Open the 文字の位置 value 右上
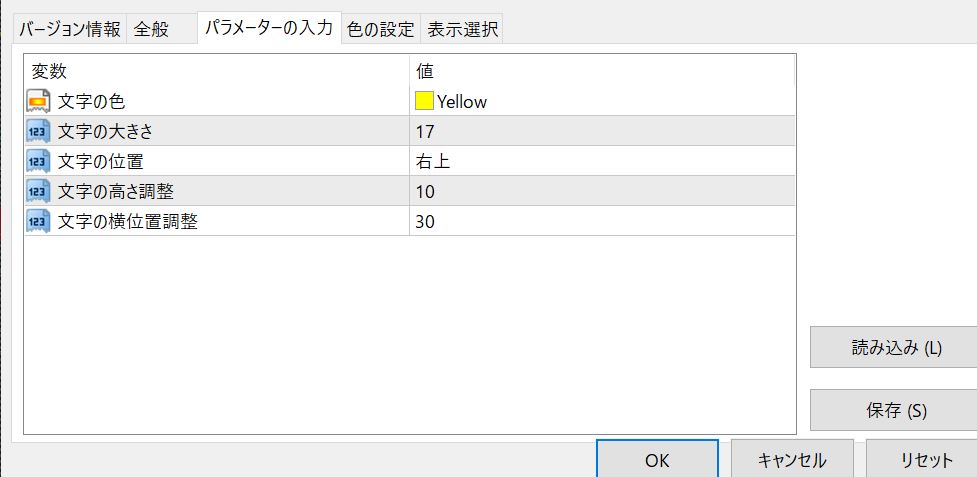 [x=600, y=161]
